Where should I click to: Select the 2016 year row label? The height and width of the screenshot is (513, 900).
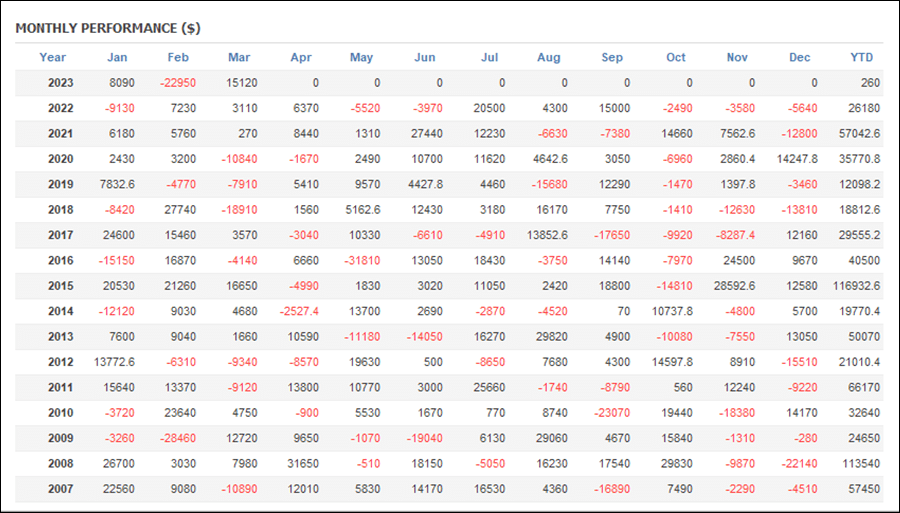[x=60, y=261]
